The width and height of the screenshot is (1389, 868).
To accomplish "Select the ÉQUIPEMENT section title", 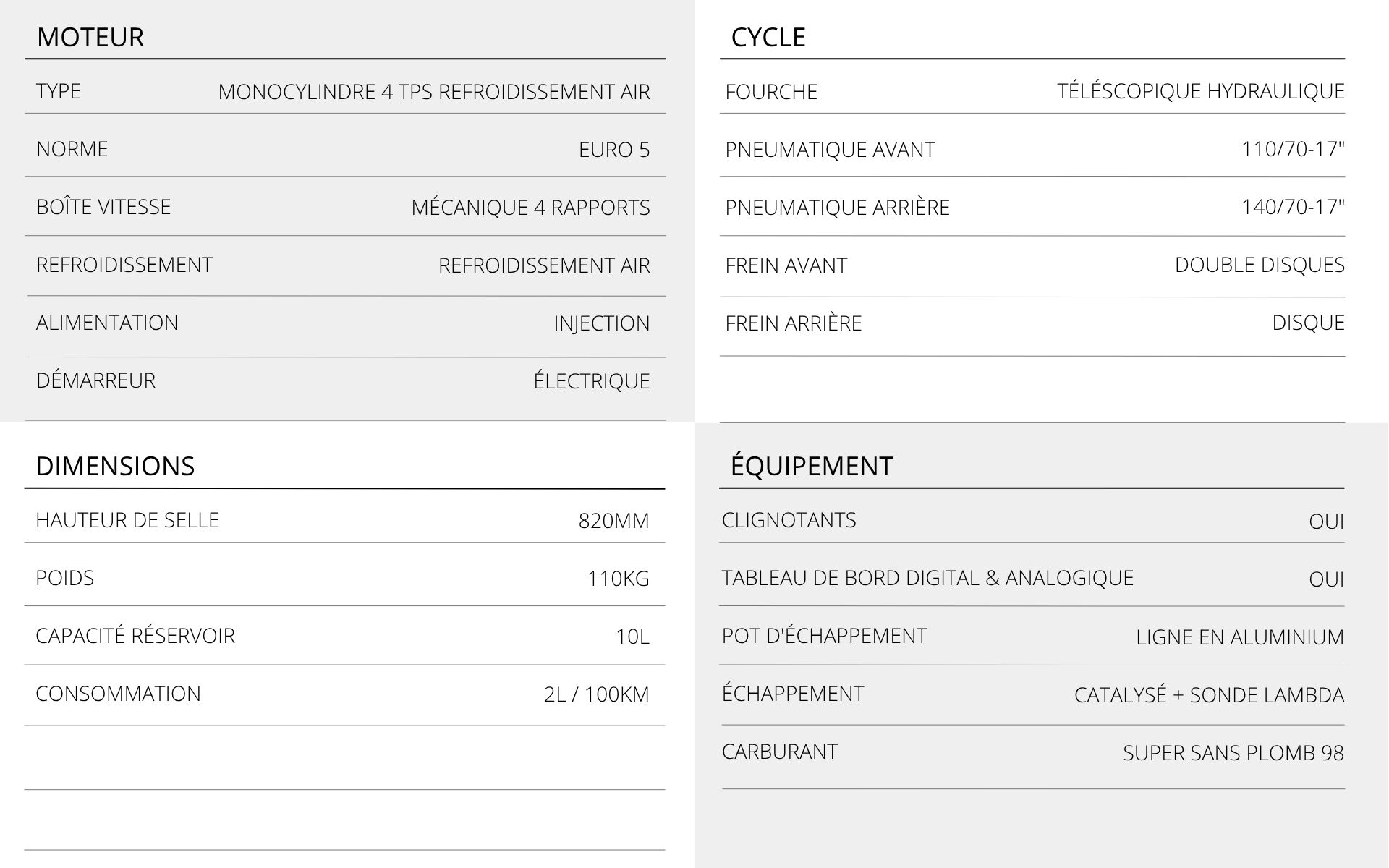I will click(x=812, y=466).
